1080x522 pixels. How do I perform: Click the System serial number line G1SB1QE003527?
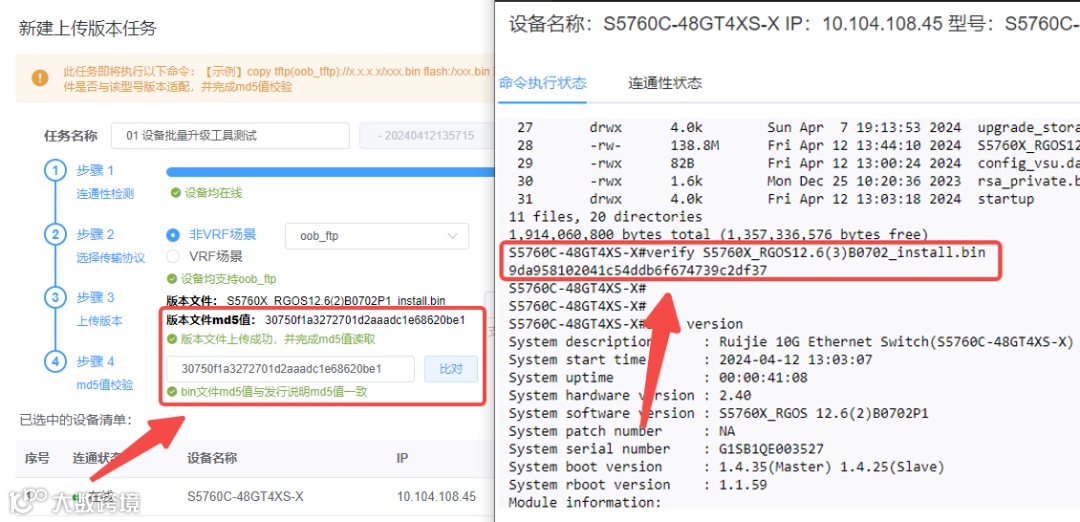coord(666,449)
